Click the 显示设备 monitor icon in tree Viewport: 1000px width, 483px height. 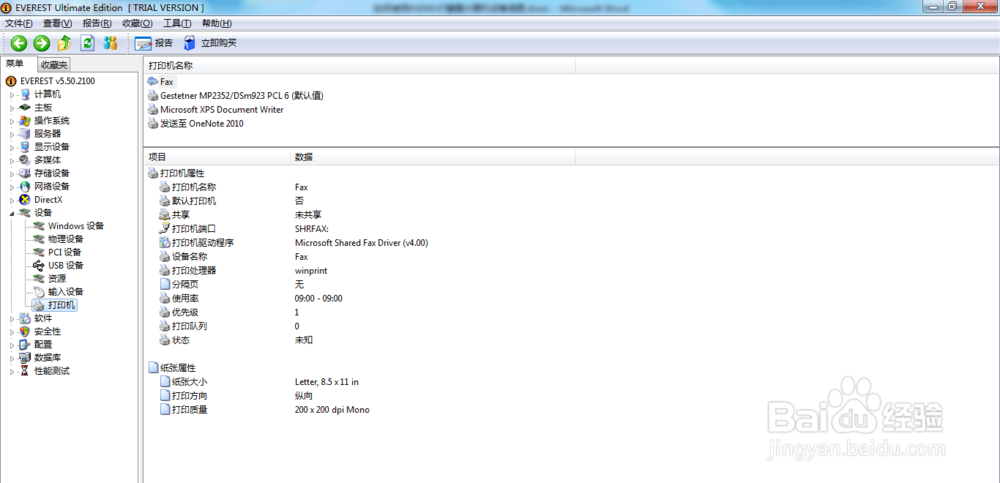point(24,147)
